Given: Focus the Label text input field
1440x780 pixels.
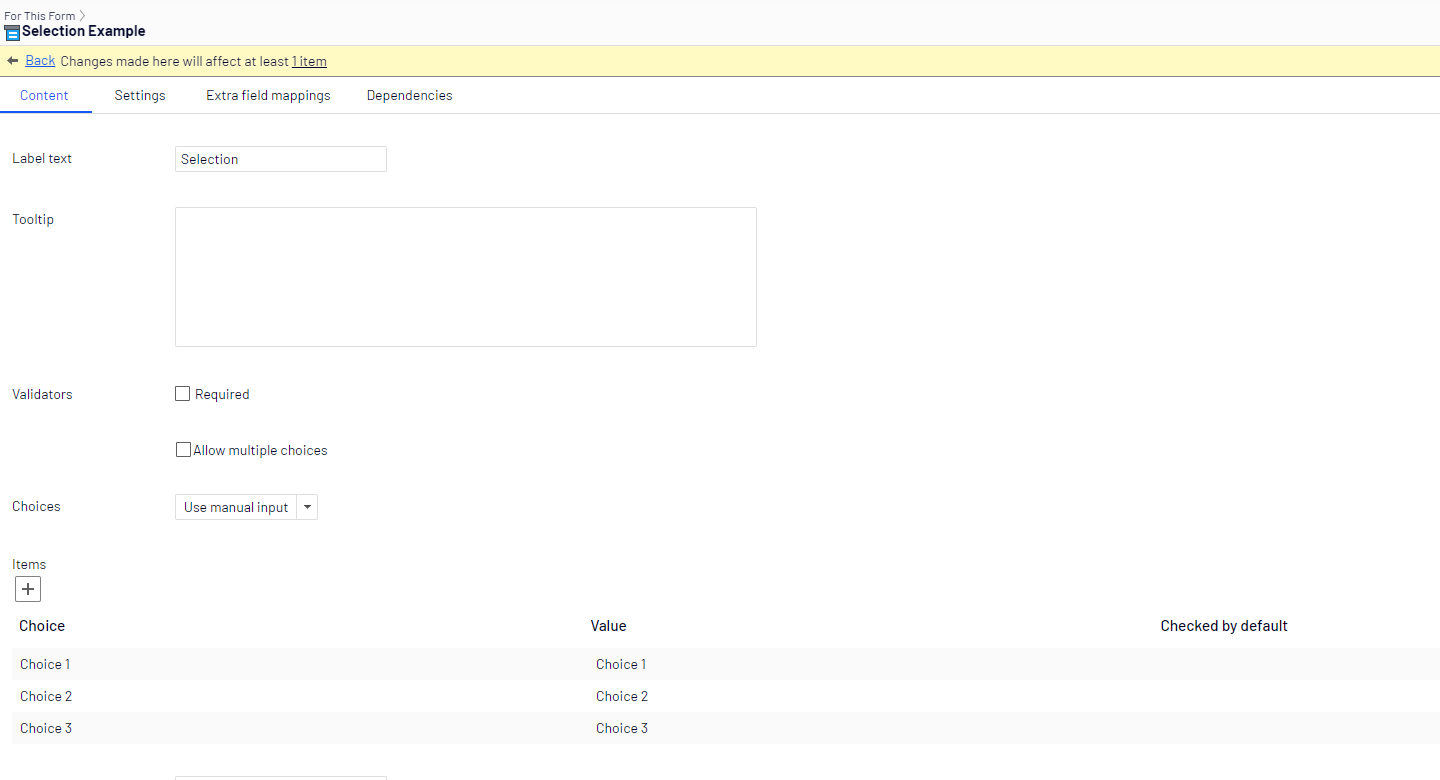Looking at the screenshot, I should (280, 159).
